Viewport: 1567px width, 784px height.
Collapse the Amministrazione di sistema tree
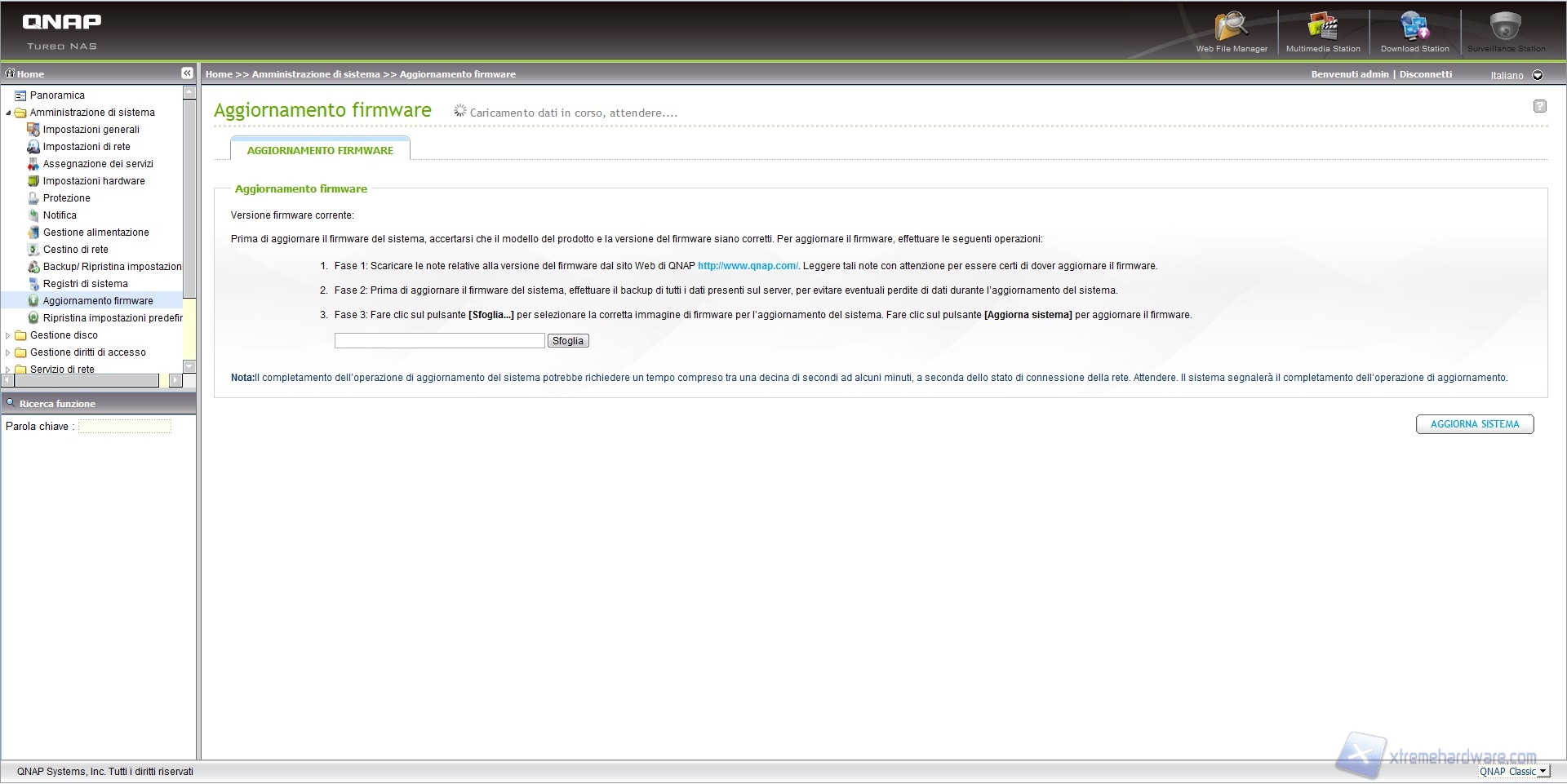pos(8,113)
